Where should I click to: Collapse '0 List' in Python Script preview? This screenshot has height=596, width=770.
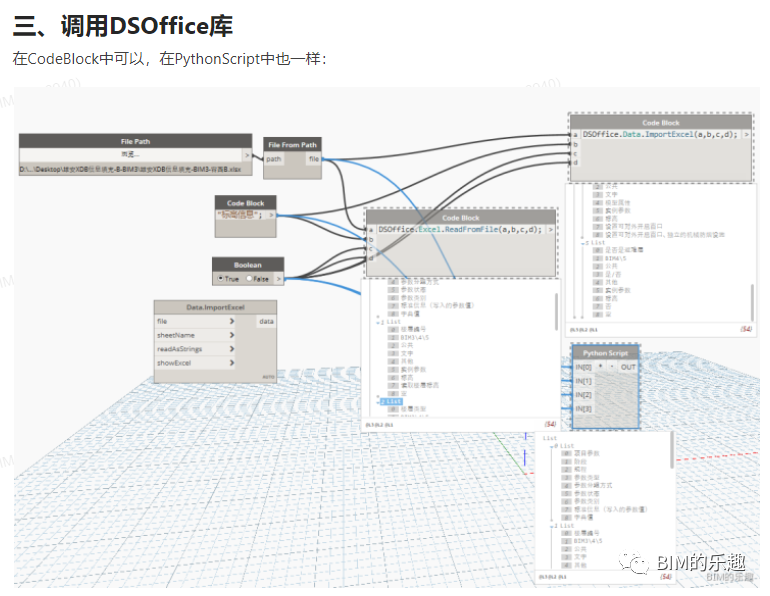[x=552, y=446]
